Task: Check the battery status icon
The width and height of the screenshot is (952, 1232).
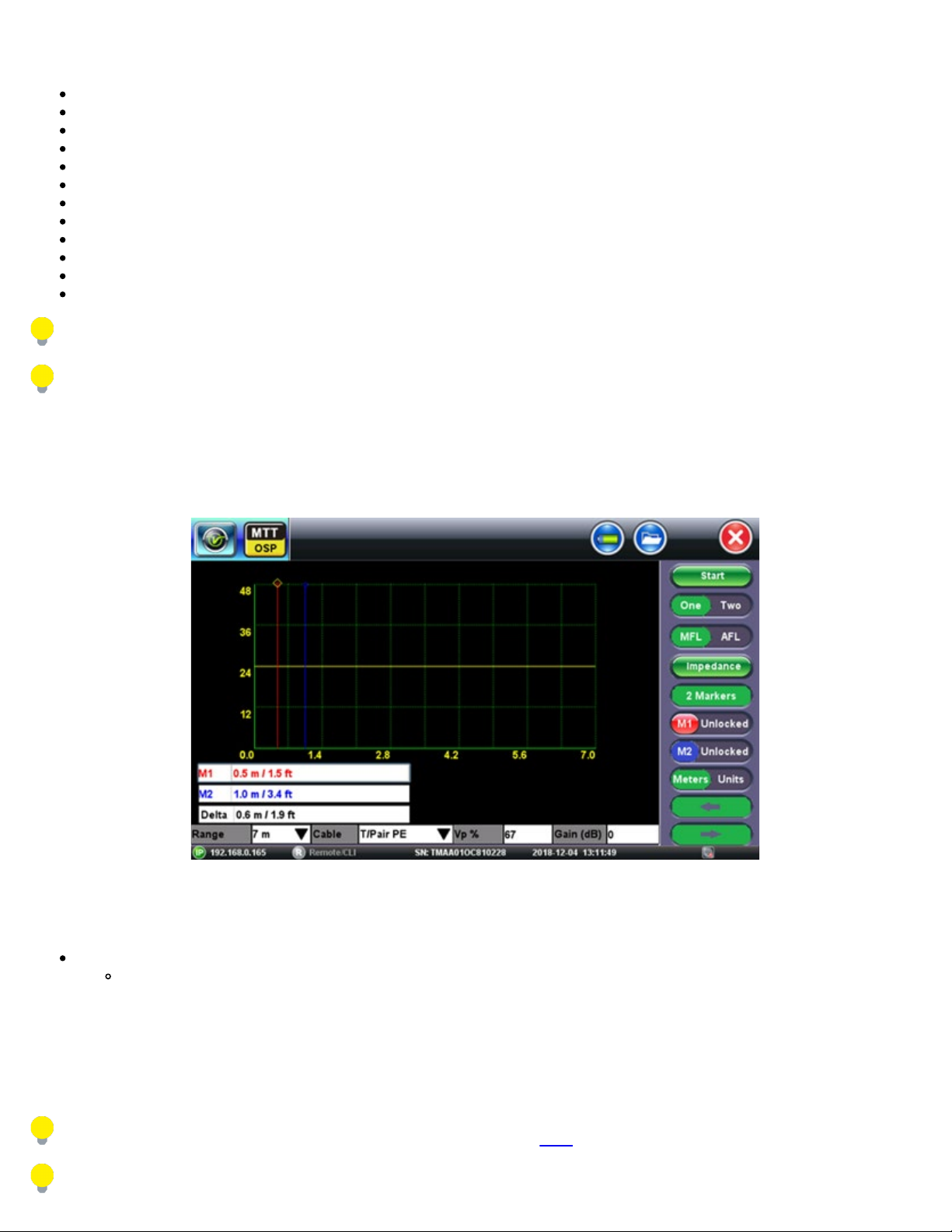Action: (x=607, y=537)
